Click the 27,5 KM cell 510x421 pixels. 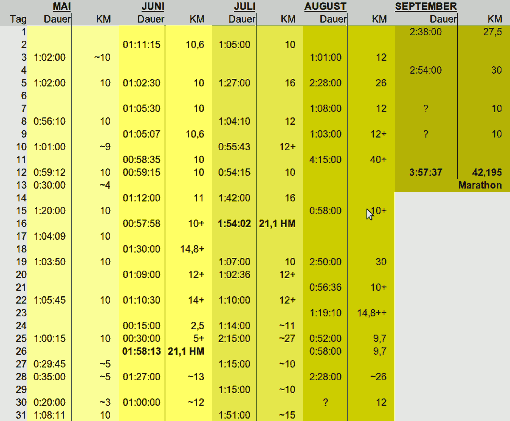(x=492, y=32)
